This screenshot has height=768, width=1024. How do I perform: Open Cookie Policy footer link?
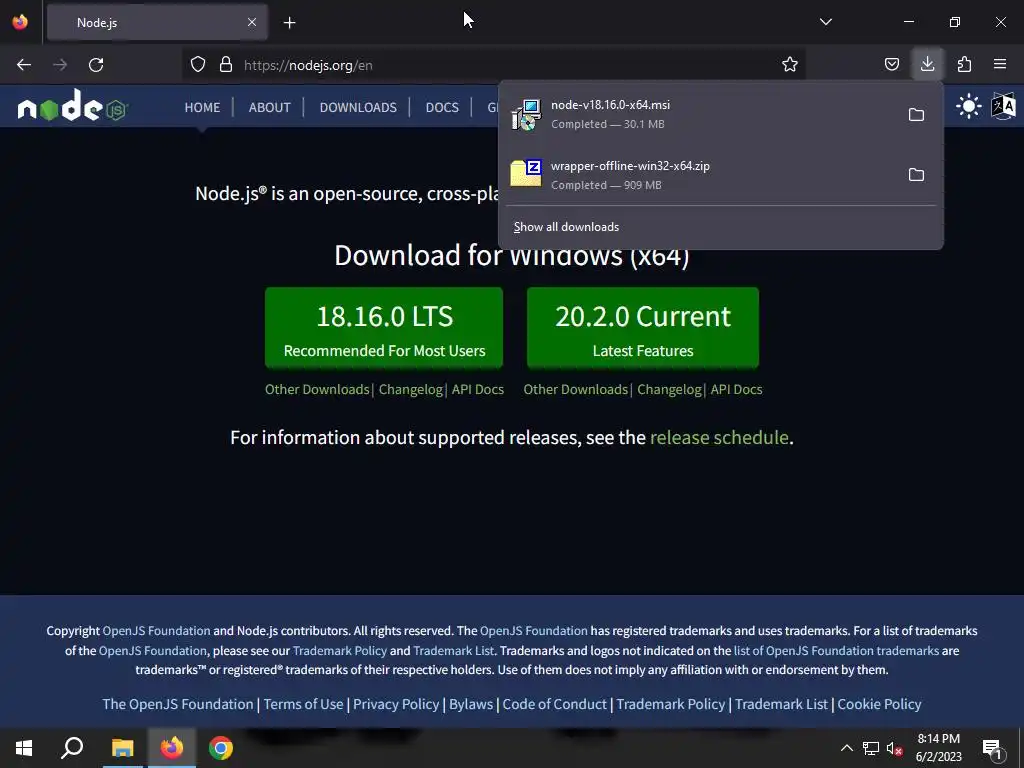(x=879, y=704)
